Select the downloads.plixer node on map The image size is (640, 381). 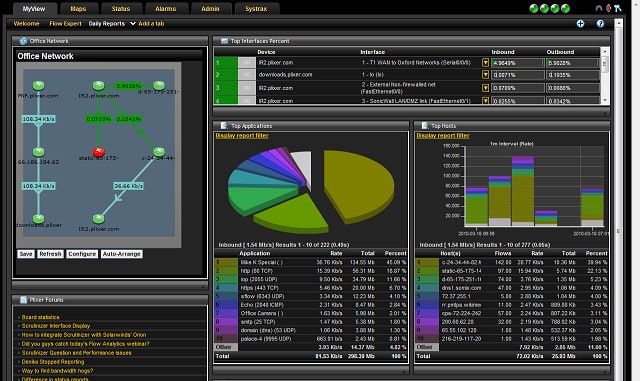[38, 218]
